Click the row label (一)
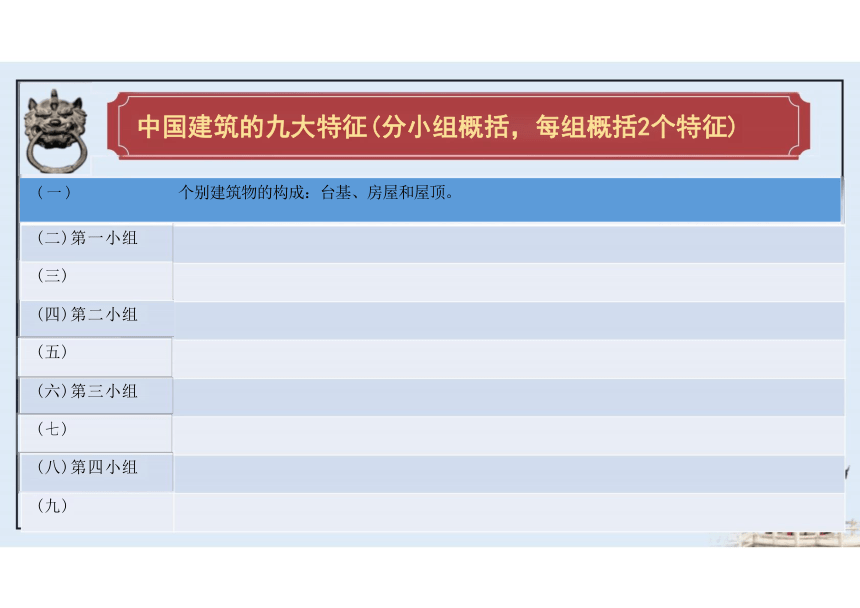This screenshot has height=608, width=860. point(54,192)
